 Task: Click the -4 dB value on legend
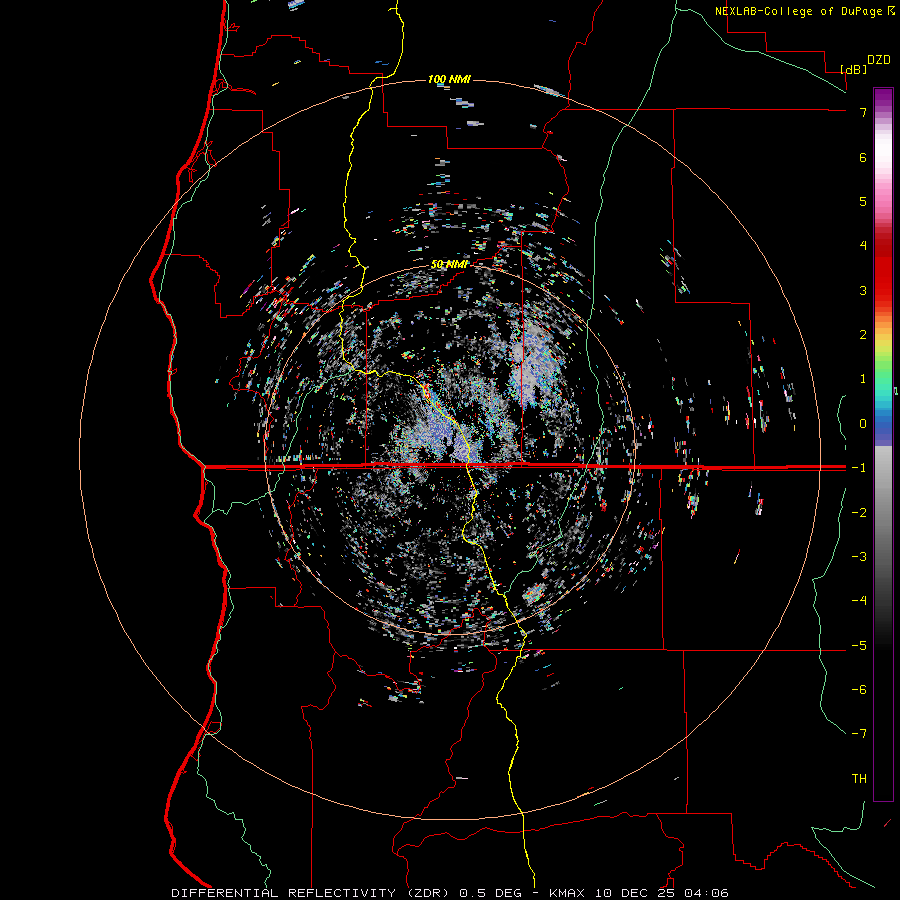click(x=859, y=600)
